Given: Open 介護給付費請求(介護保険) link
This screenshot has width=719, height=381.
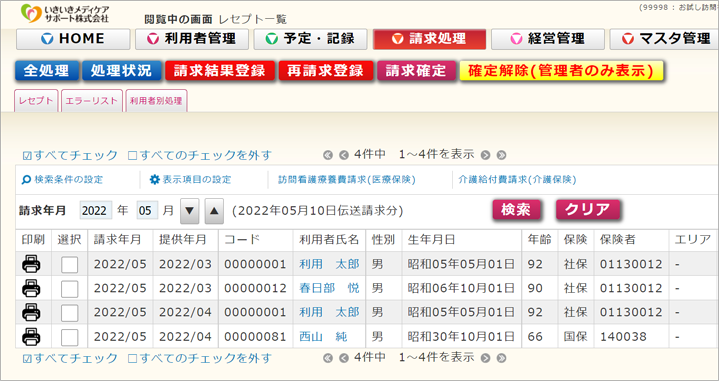Looking at the screenshot, I should [517, 180].
